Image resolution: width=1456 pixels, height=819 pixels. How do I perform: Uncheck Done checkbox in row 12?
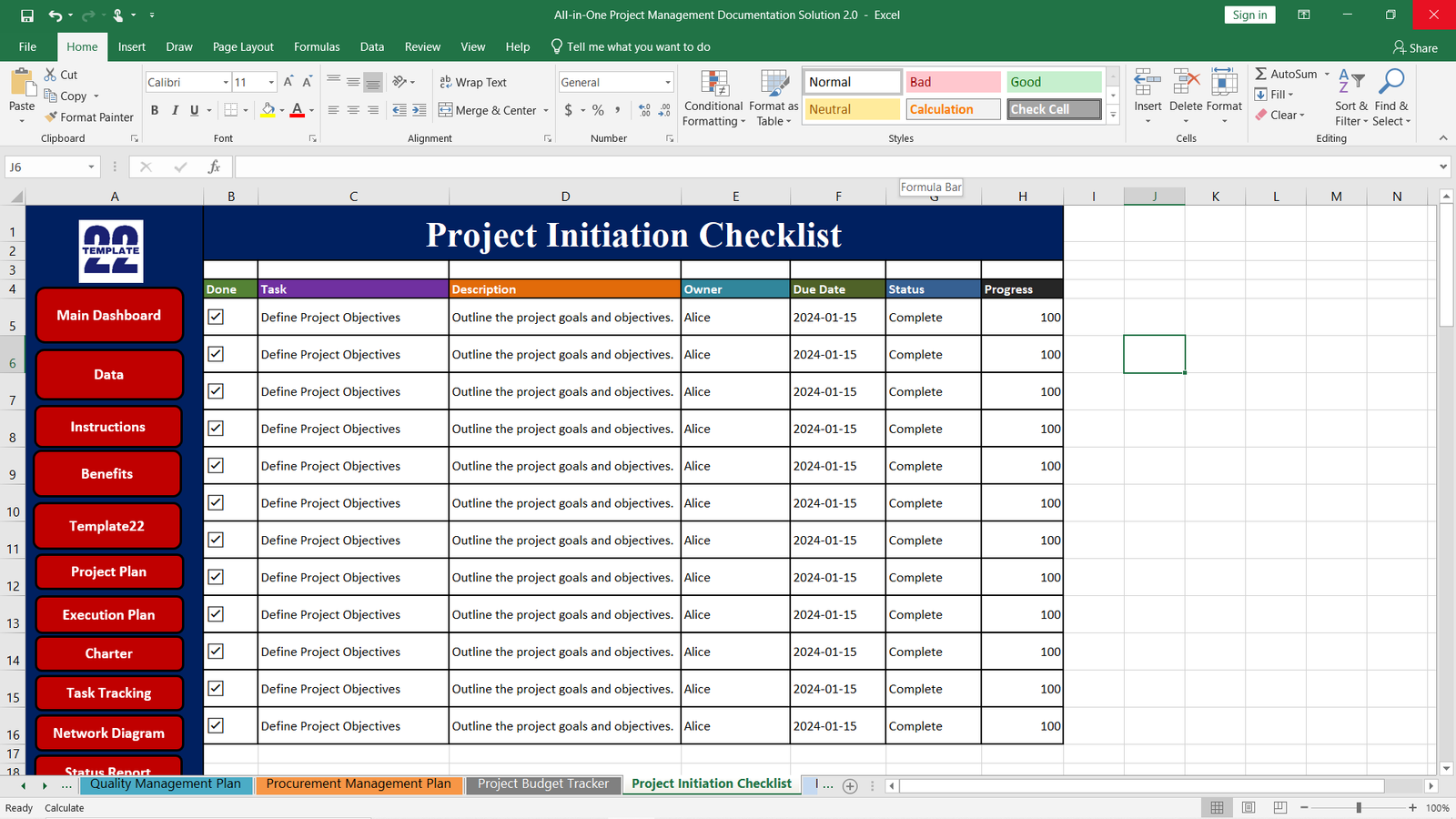[216, 577]
